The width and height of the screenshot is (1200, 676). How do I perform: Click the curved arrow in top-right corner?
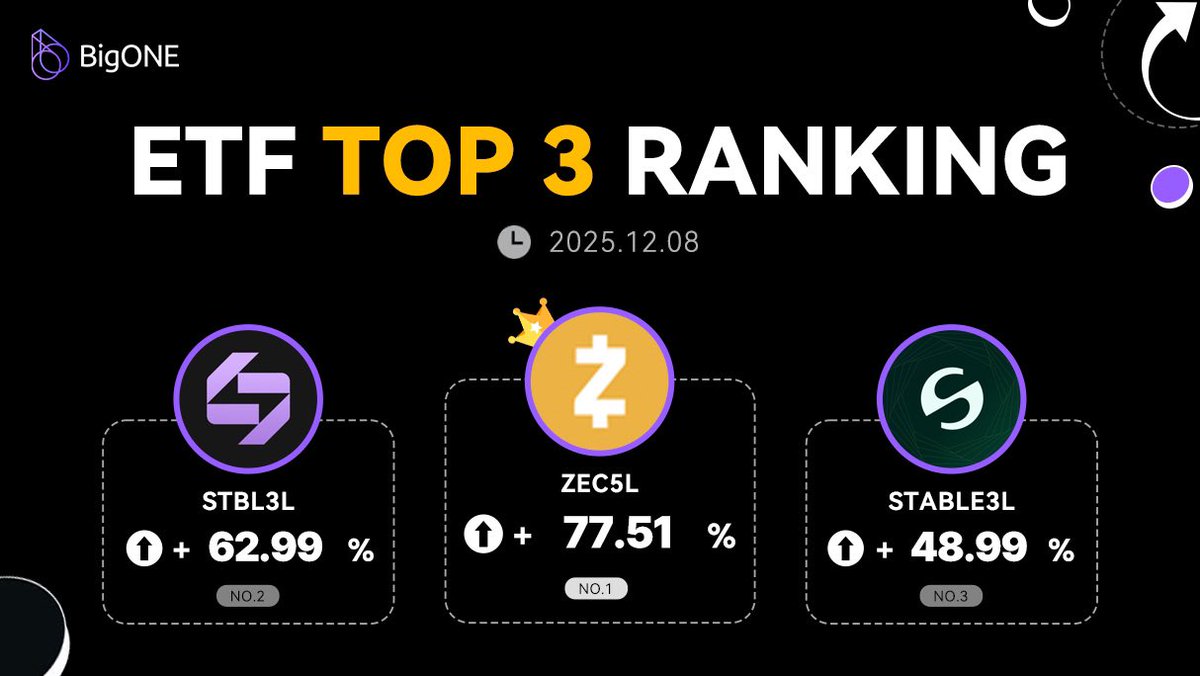click(x=1167, y=67)
